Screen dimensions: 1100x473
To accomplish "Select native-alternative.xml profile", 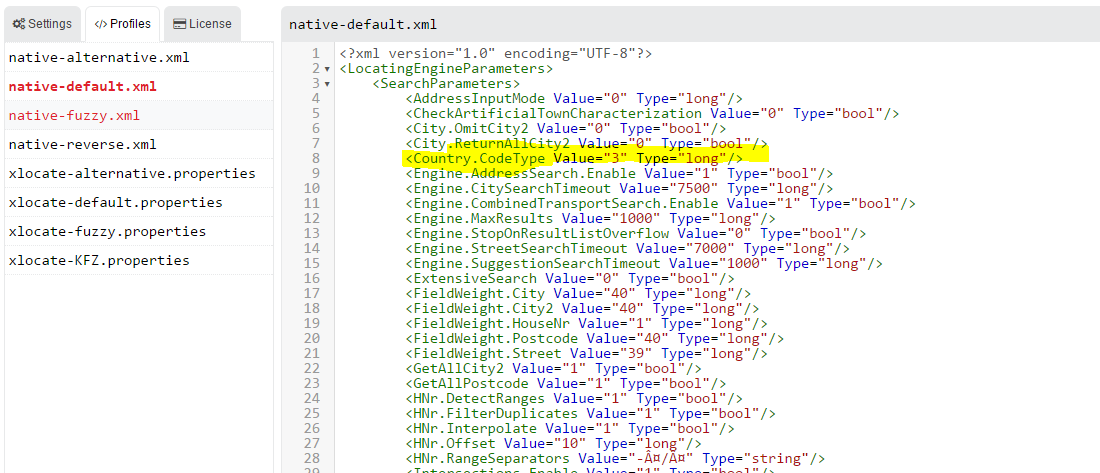I will (x=98, y=57).
